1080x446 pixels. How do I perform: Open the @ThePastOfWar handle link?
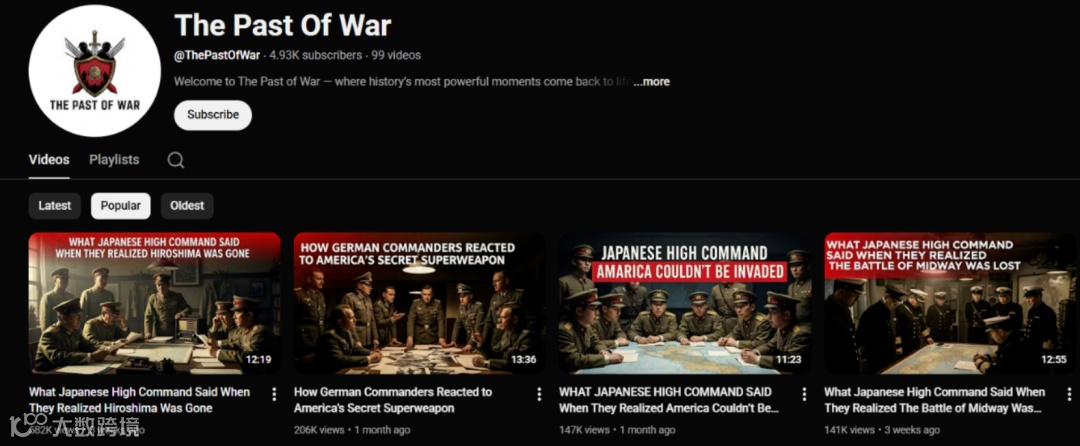point(217,55)
